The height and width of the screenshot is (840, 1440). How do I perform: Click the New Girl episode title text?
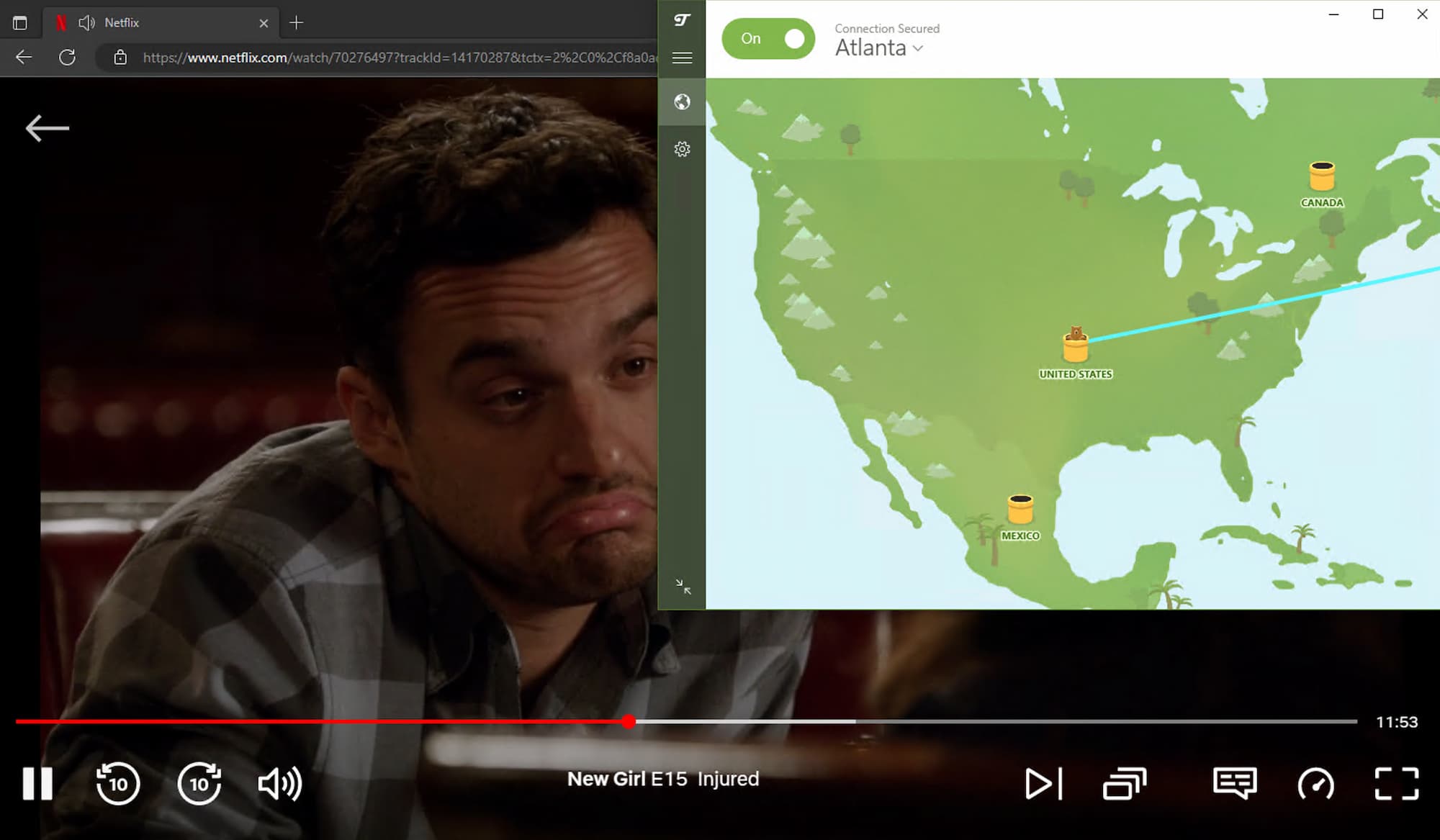(x=662, y=779)
